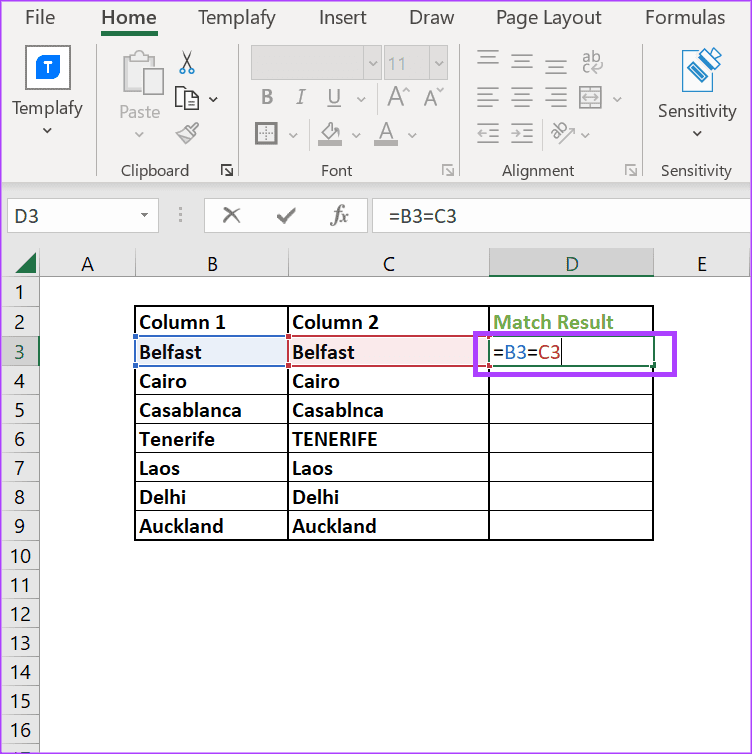The width and height of the screenshot is (752, 754).
Task: Click the Sensitivity icon
Action: click(x=701, y=70)
